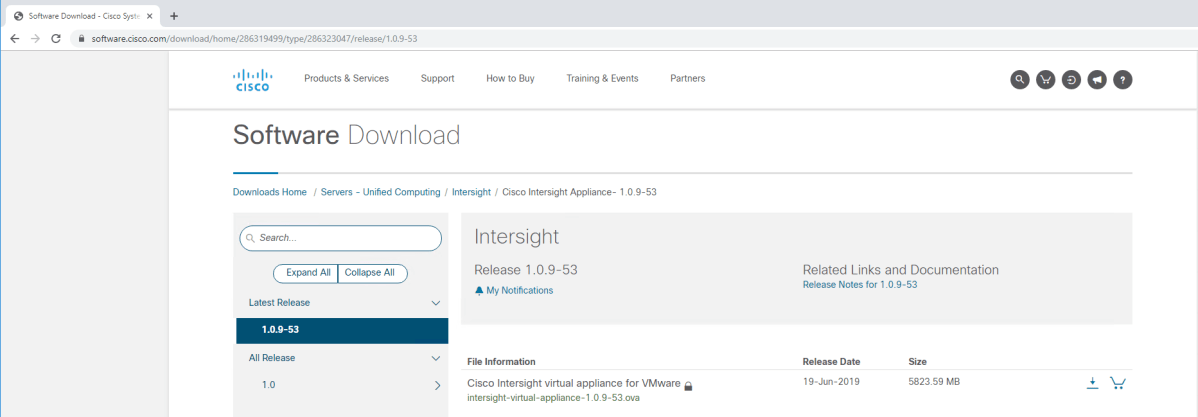Click the question mark help icon
The width and height of the screenshot is (1198, 417).
click(x=1122, y=80)
